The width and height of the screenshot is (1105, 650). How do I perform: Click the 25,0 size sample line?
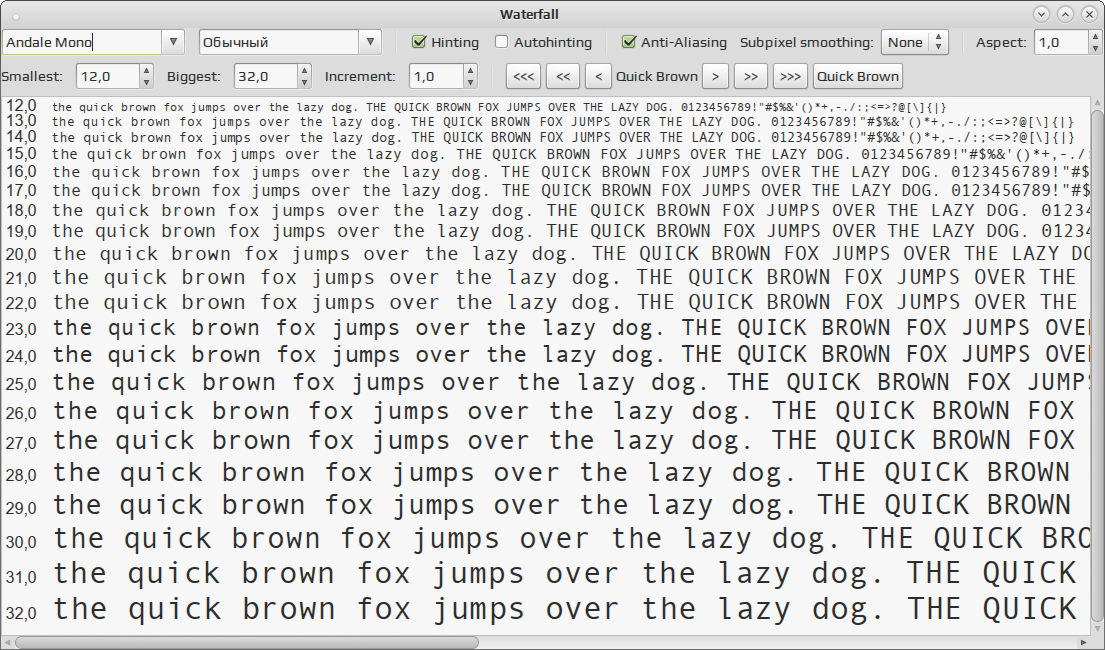572,383
